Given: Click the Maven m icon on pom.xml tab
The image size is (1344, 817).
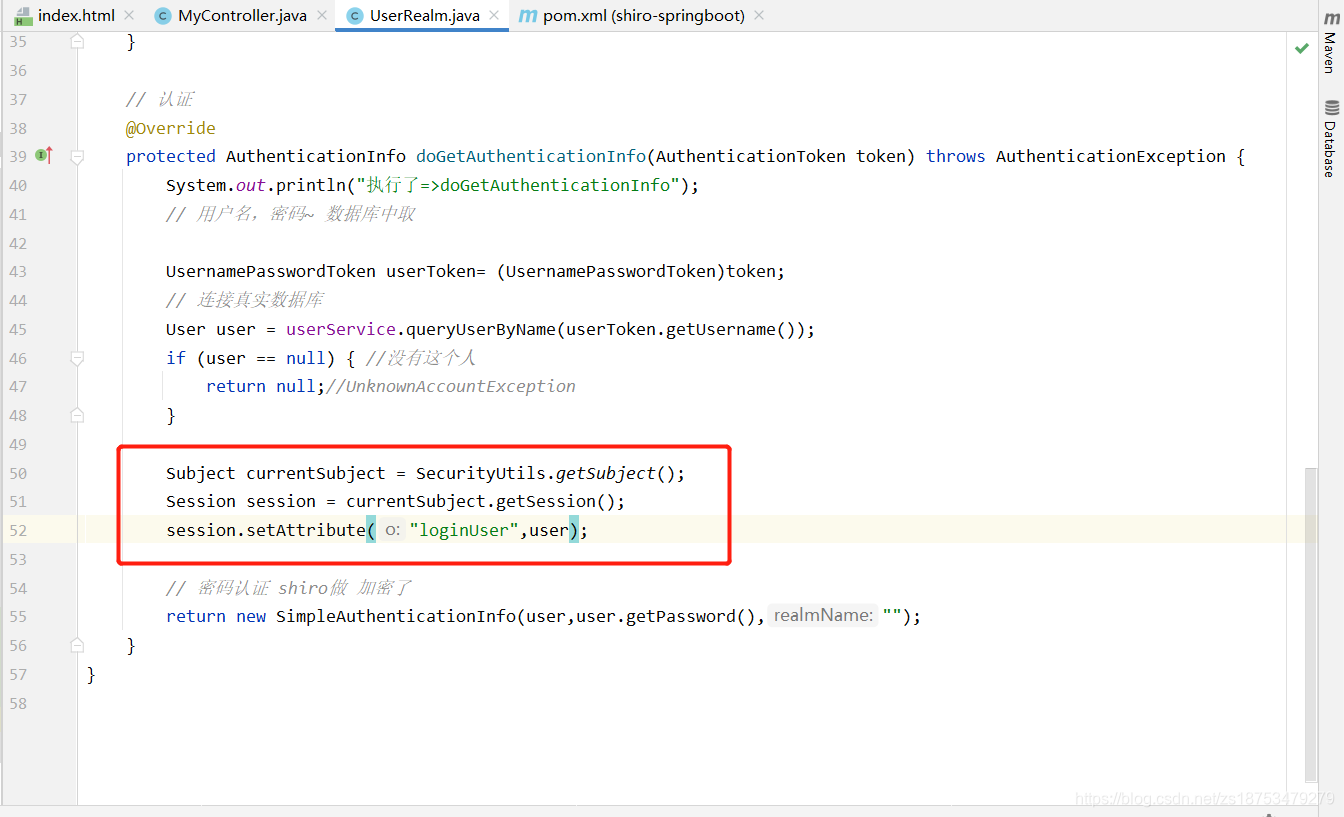Looking at the screenshot, I should 528,16.
